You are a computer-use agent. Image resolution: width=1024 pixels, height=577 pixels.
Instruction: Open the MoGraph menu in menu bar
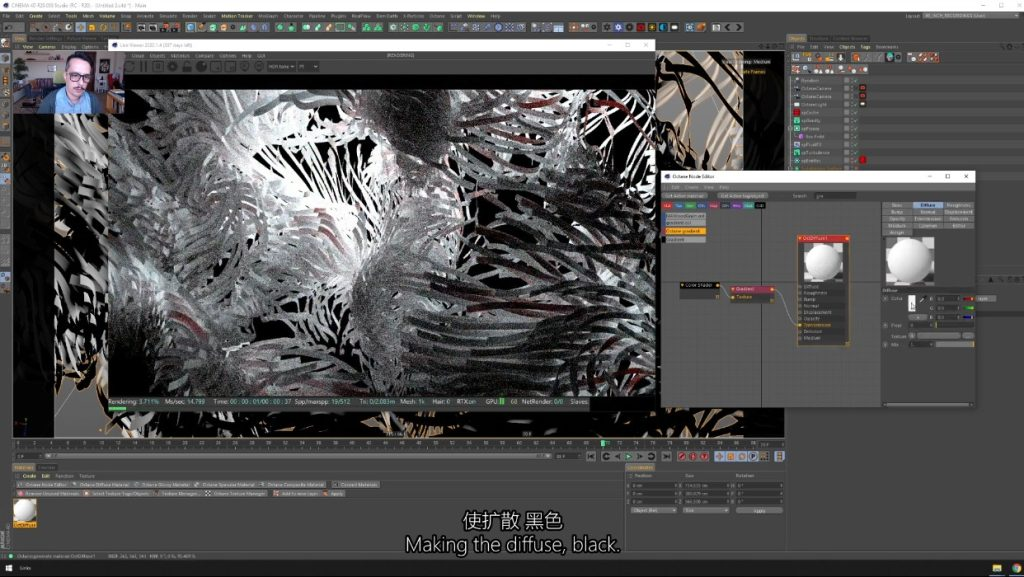[267, 16]
